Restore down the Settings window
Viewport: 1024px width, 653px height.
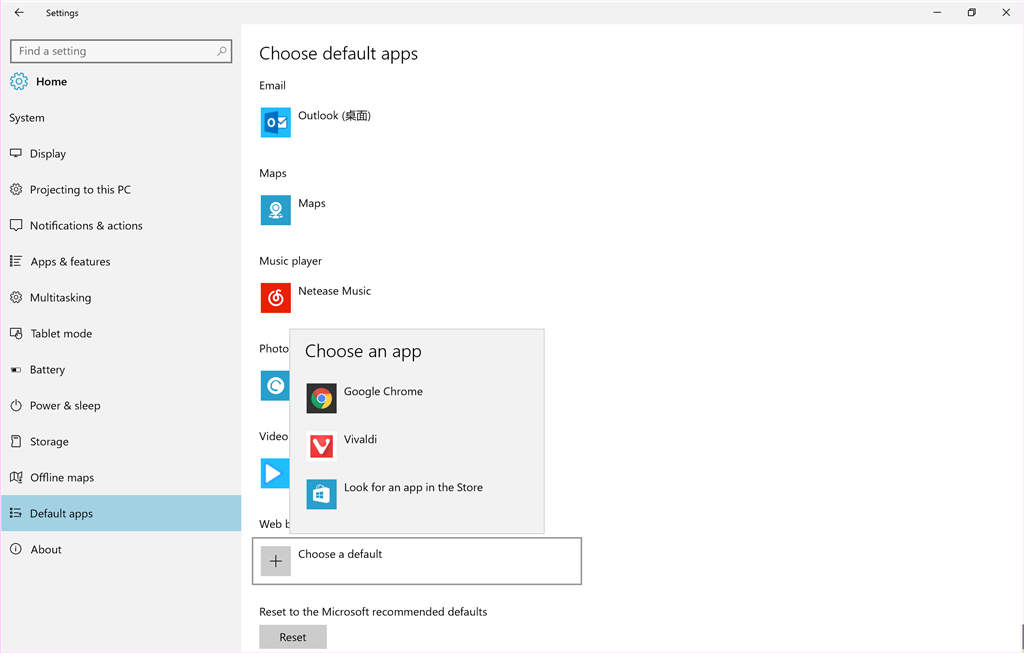point(972,12)
